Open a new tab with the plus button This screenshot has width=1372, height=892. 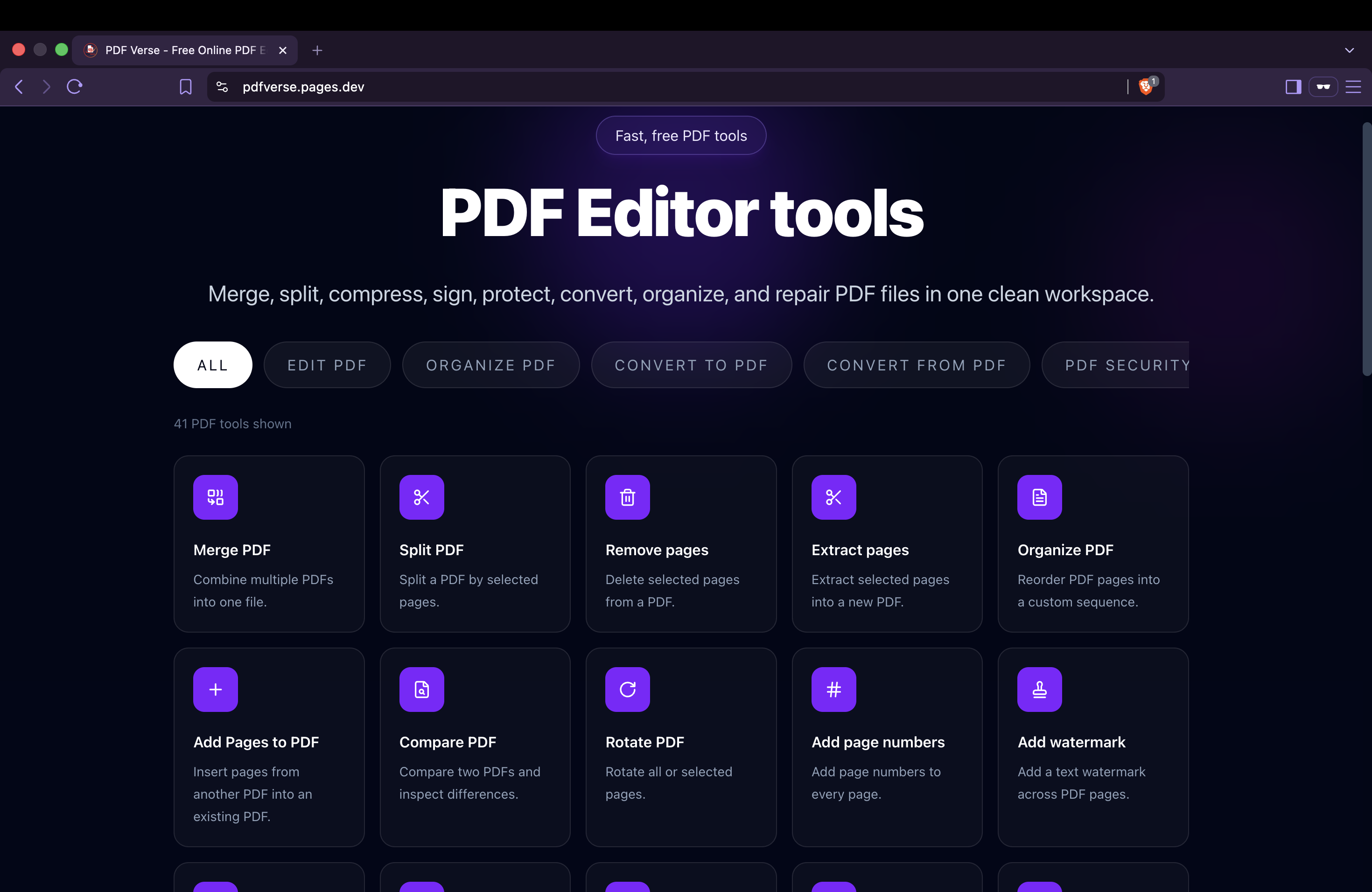pos(317,50)
